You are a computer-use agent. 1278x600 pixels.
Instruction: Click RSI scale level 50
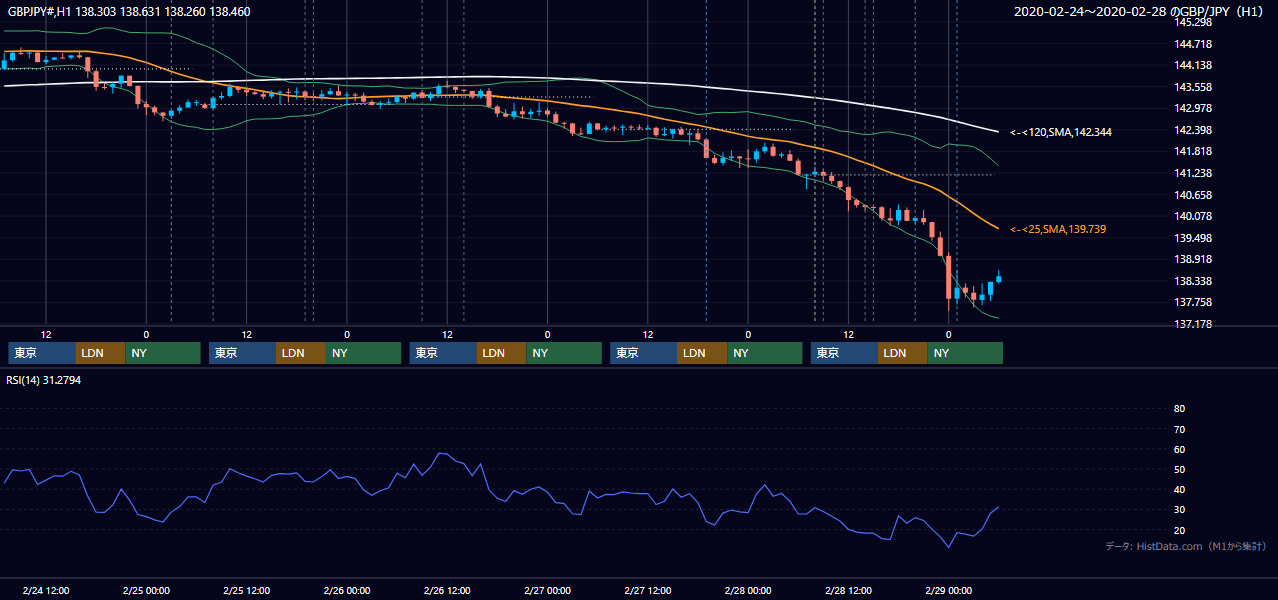1180,469
